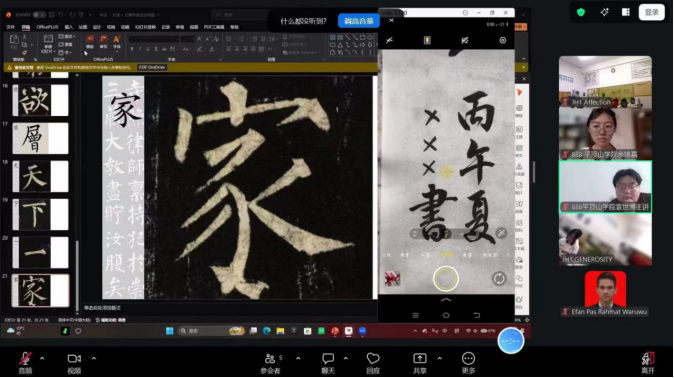674x378 pixels.
Task: Open the OfficePLUS ribbon tab
Action: coord(47,27)
